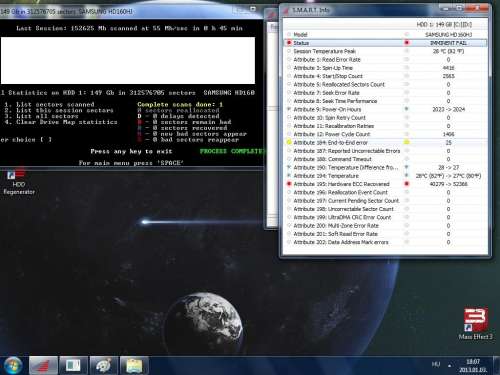Click the marker left of Attribute 190

point(289,167)
